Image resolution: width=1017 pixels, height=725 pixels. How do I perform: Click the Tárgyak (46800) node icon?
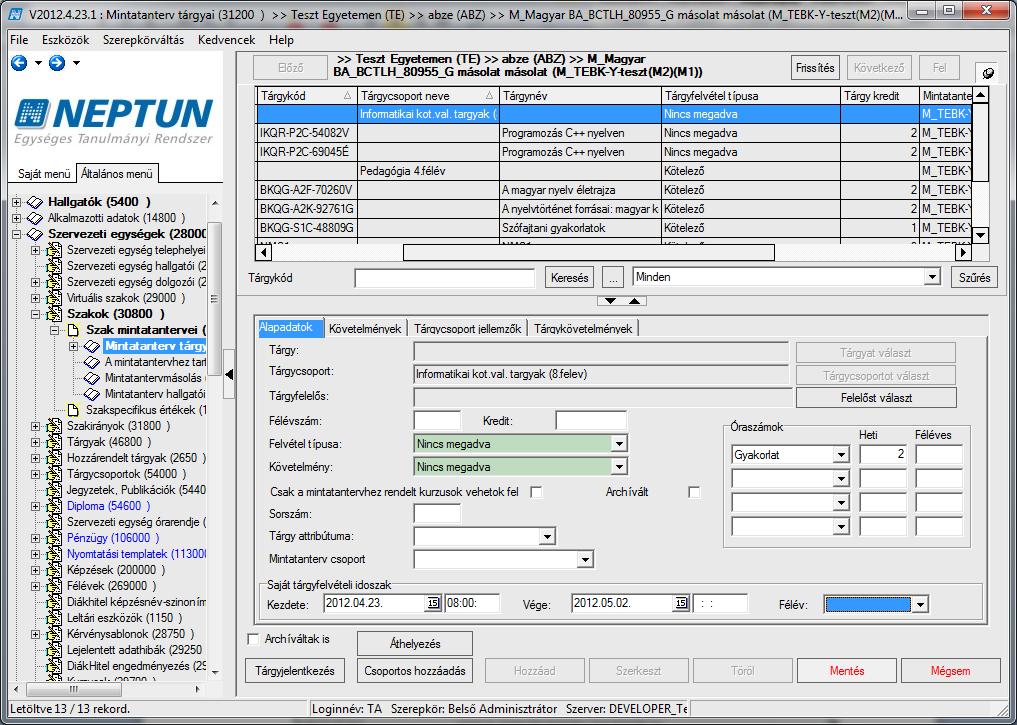(55, 442)
